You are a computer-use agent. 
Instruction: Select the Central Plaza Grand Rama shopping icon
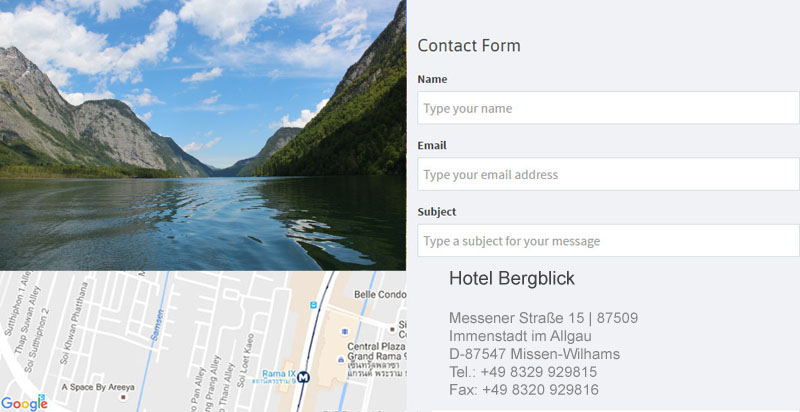(341, 360)
